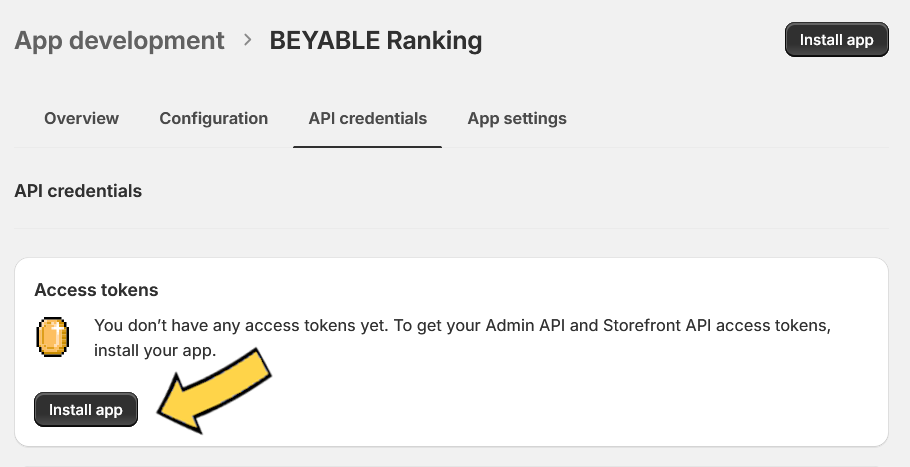Click the underline beneath API credentials tab
This screenshot has width=910, height=467.
[367, 147]
